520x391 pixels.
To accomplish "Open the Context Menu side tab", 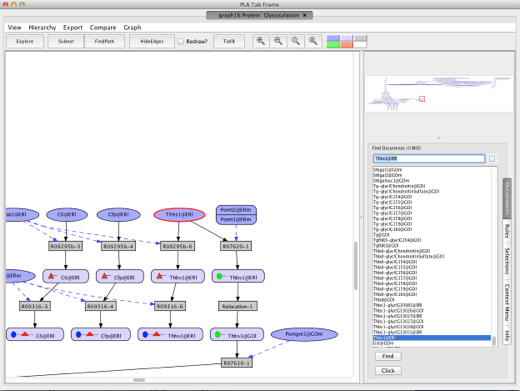I will tap(507, 302).
